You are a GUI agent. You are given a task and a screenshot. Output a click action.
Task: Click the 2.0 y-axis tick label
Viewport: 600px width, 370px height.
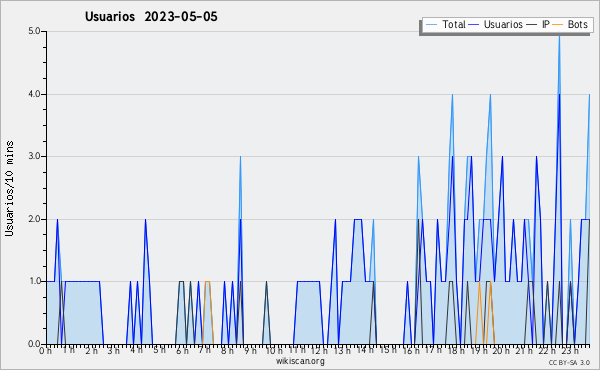point(34,219)
